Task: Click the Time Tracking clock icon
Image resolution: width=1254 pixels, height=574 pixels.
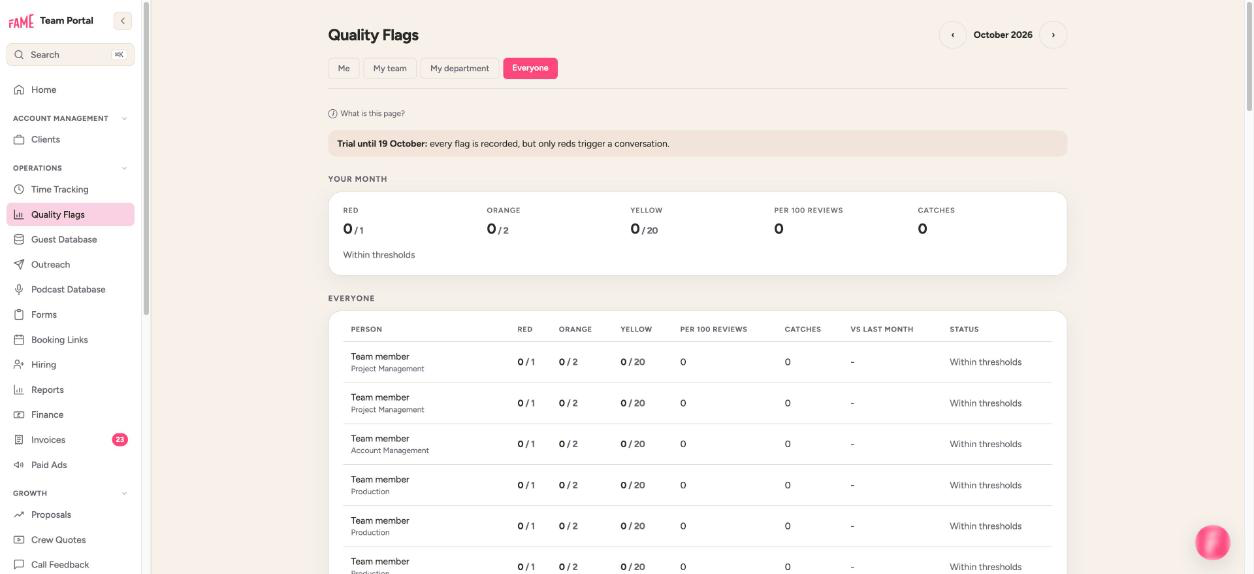Action: click(19, 190)
